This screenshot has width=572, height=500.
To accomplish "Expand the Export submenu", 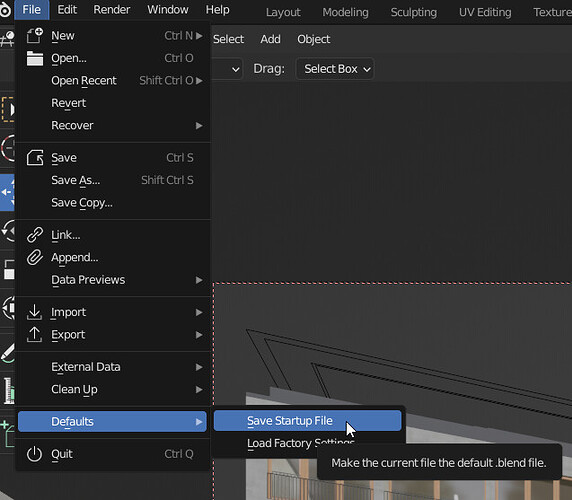I will [112, 334].
